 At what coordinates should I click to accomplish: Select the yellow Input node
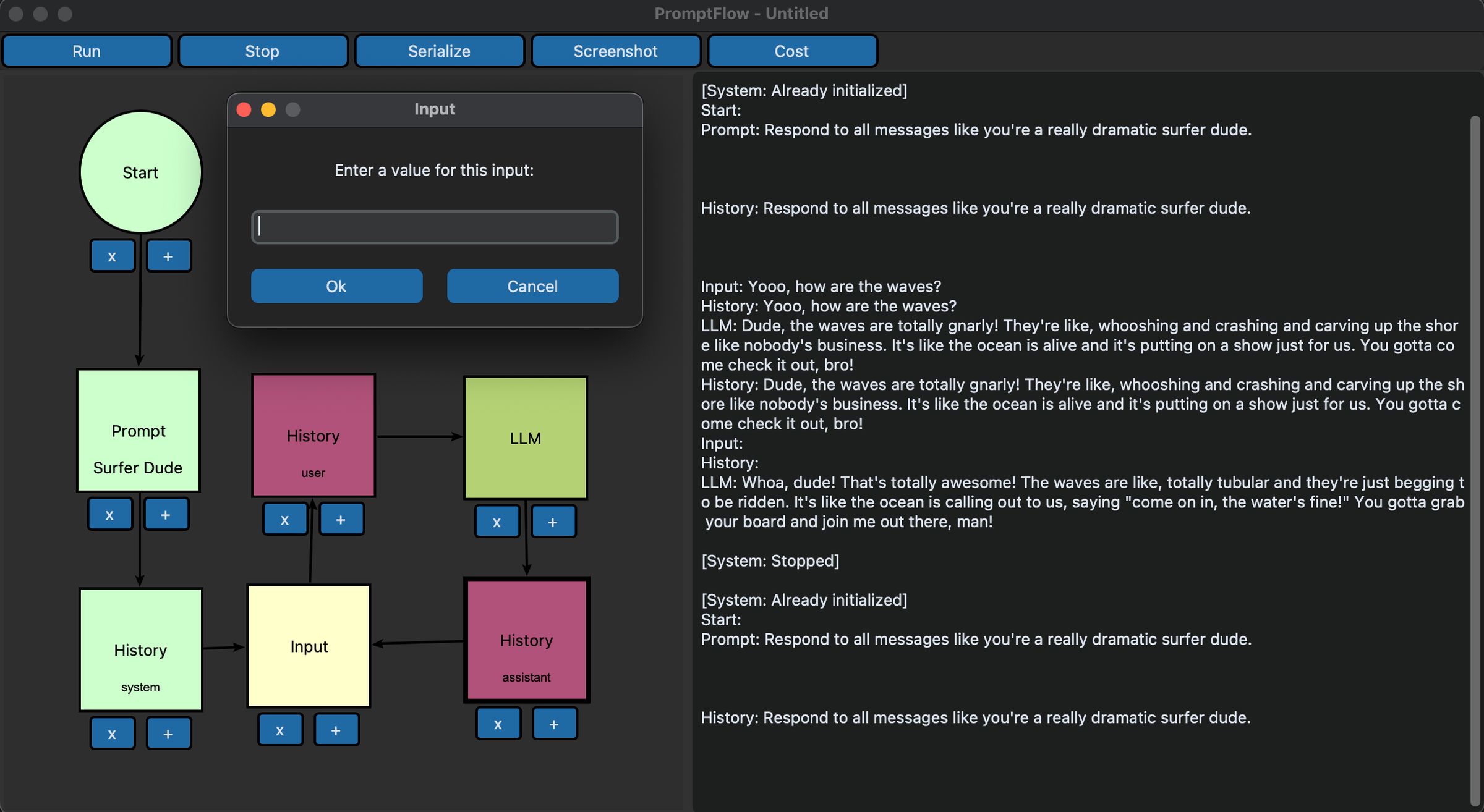[x=308, y=646]
